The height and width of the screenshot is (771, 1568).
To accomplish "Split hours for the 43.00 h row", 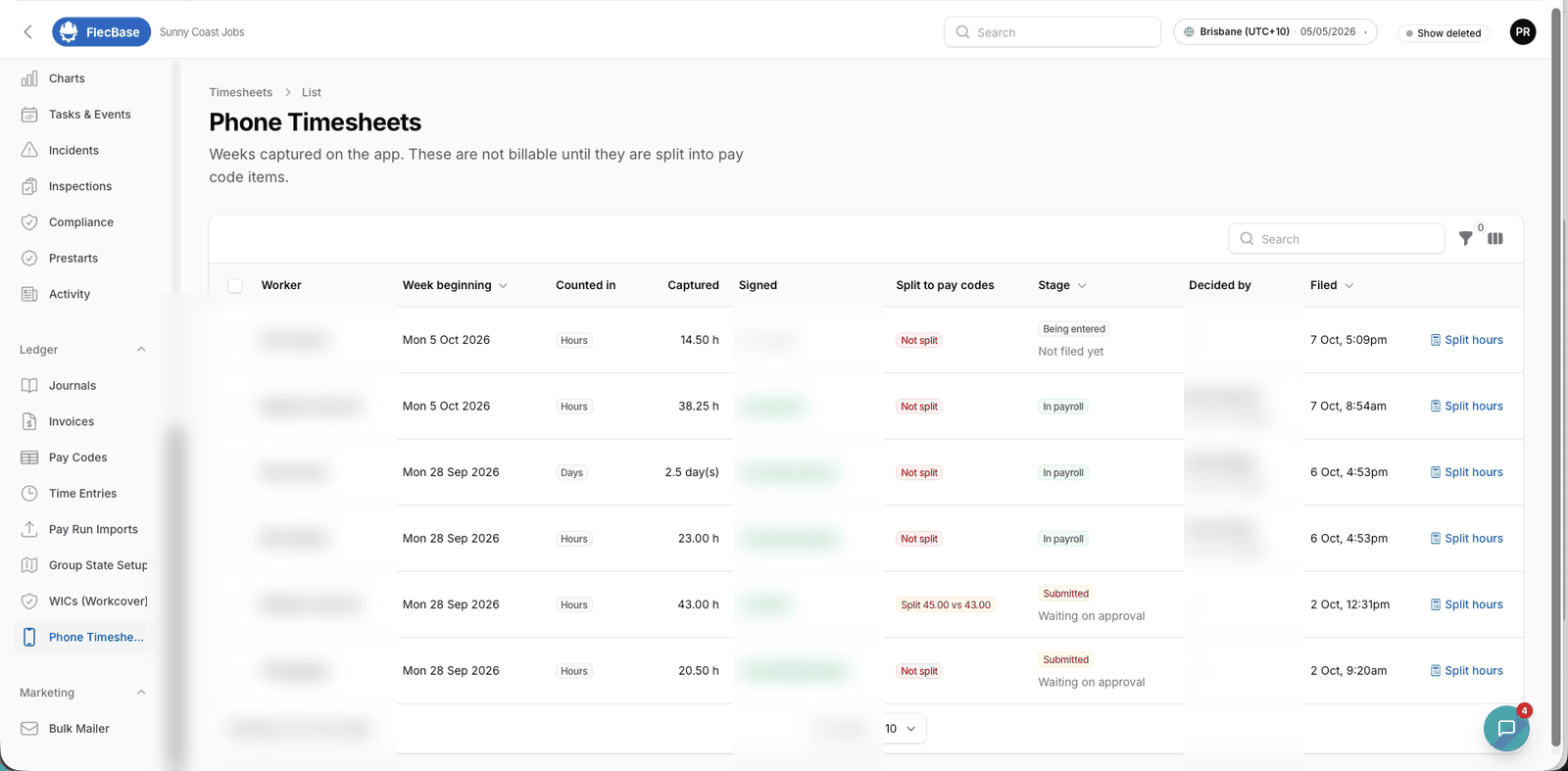I will 1466,604.
